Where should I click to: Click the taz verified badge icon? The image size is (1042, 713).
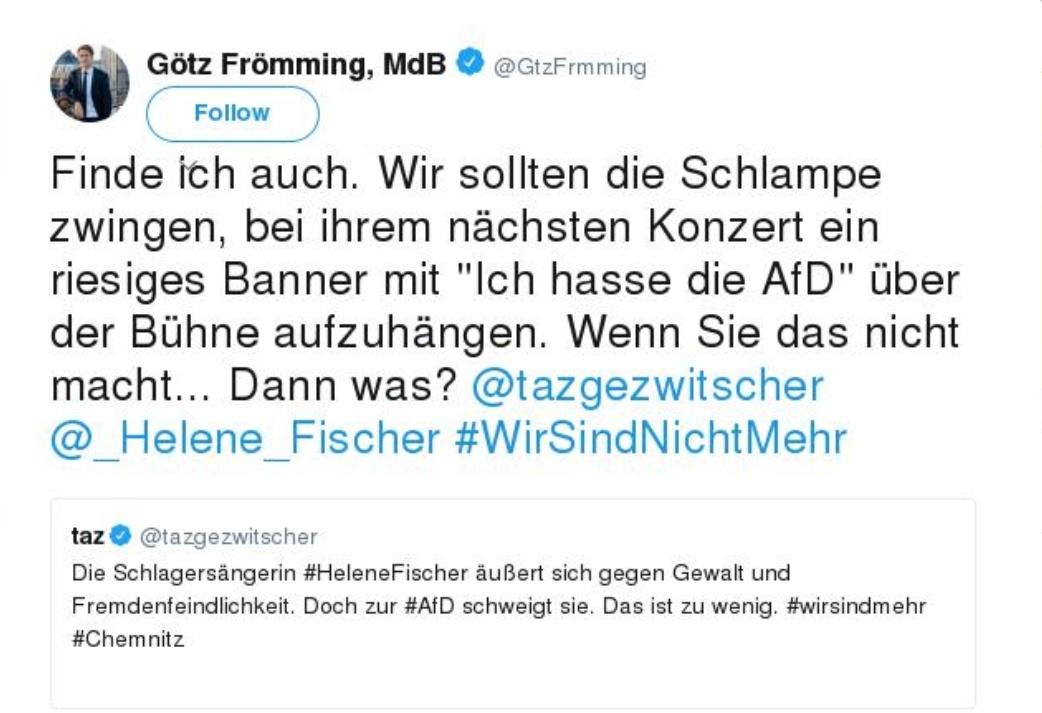coord(120,537)
